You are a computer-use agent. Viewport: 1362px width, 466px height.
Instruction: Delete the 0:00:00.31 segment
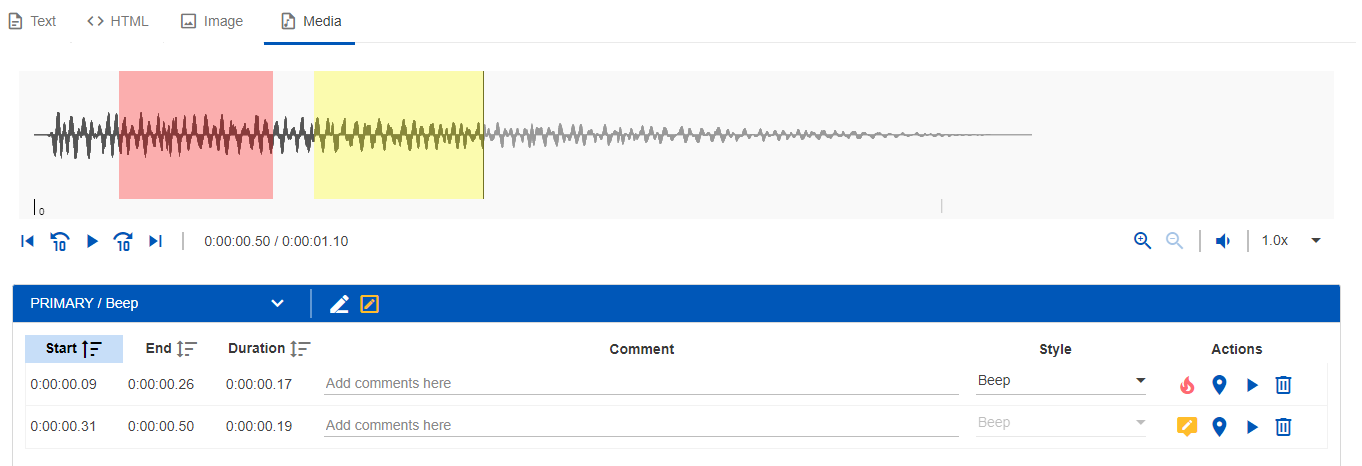(1284, 427)
